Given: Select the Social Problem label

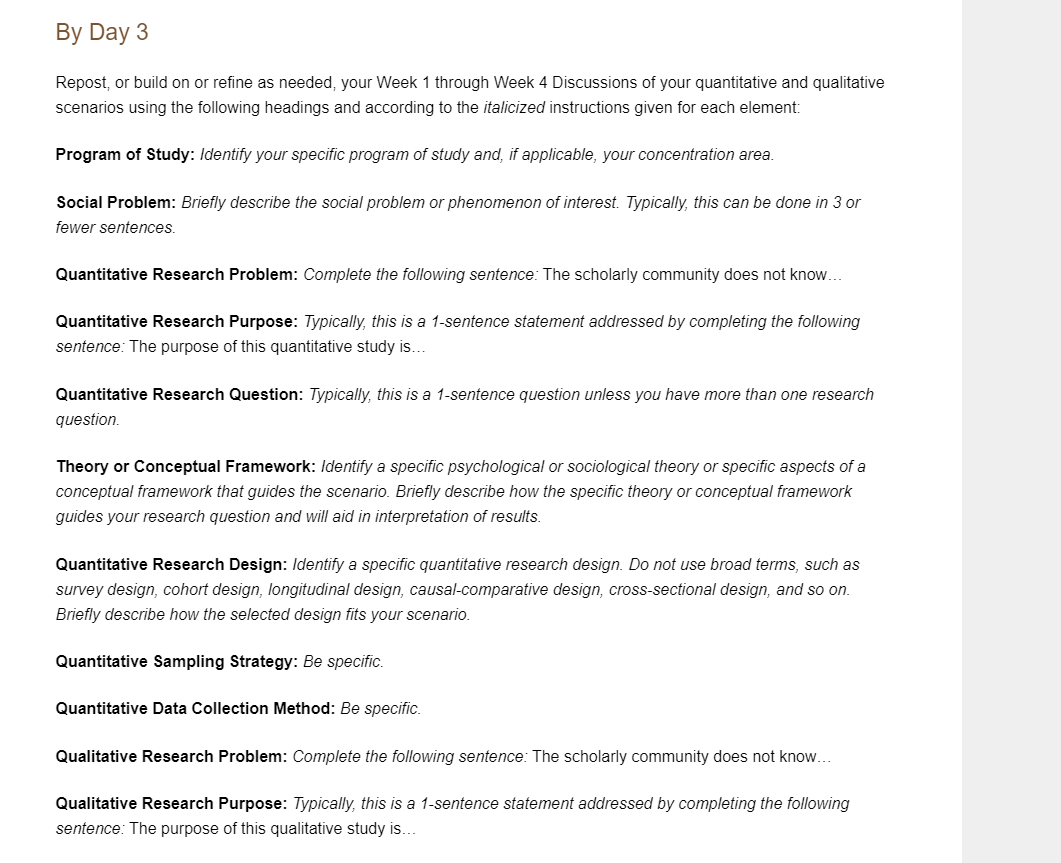Looking at the screenshot, I should [116, 202].
